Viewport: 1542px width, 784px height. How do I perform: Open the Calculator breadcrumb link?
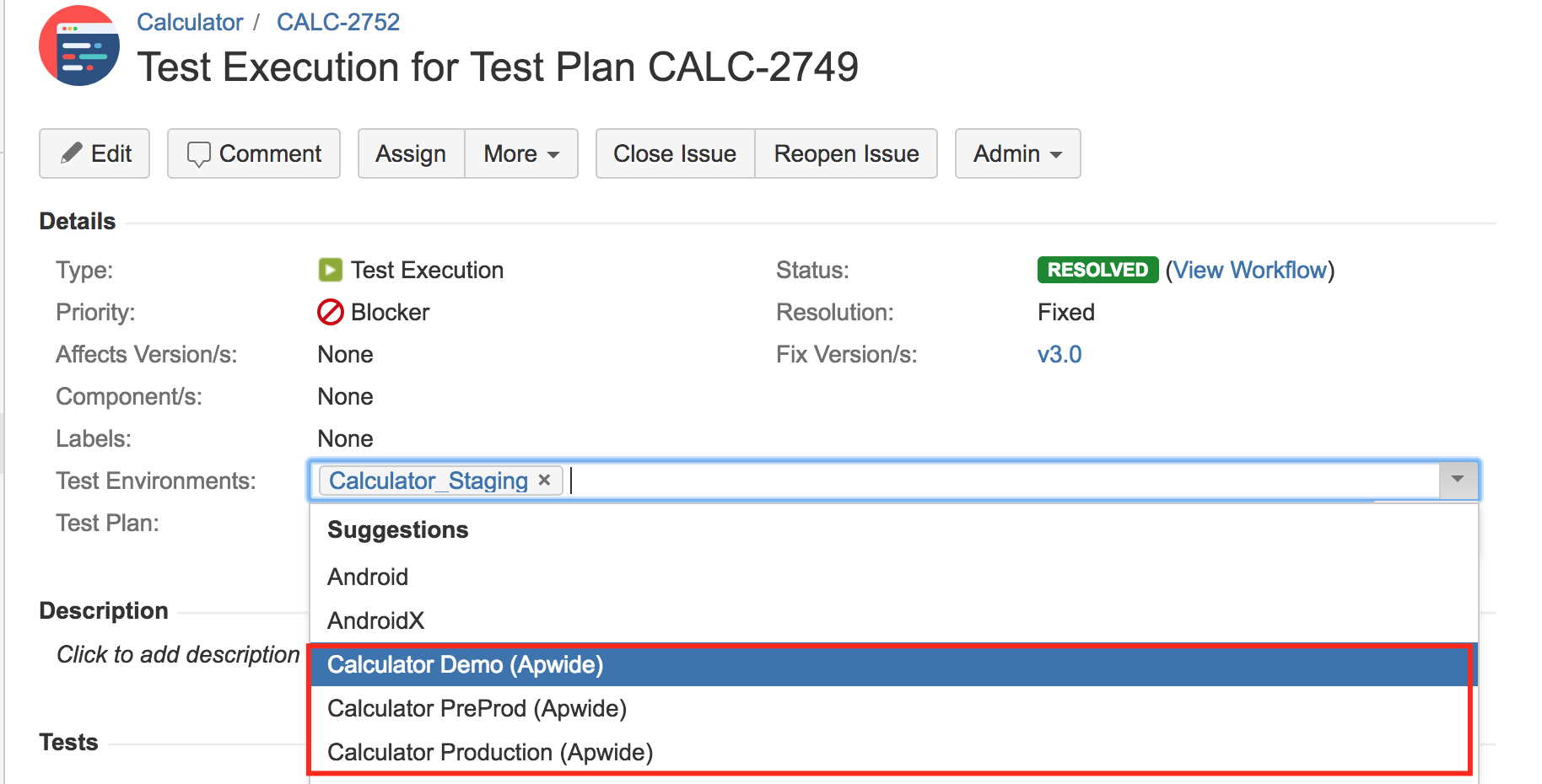point(190,22)
